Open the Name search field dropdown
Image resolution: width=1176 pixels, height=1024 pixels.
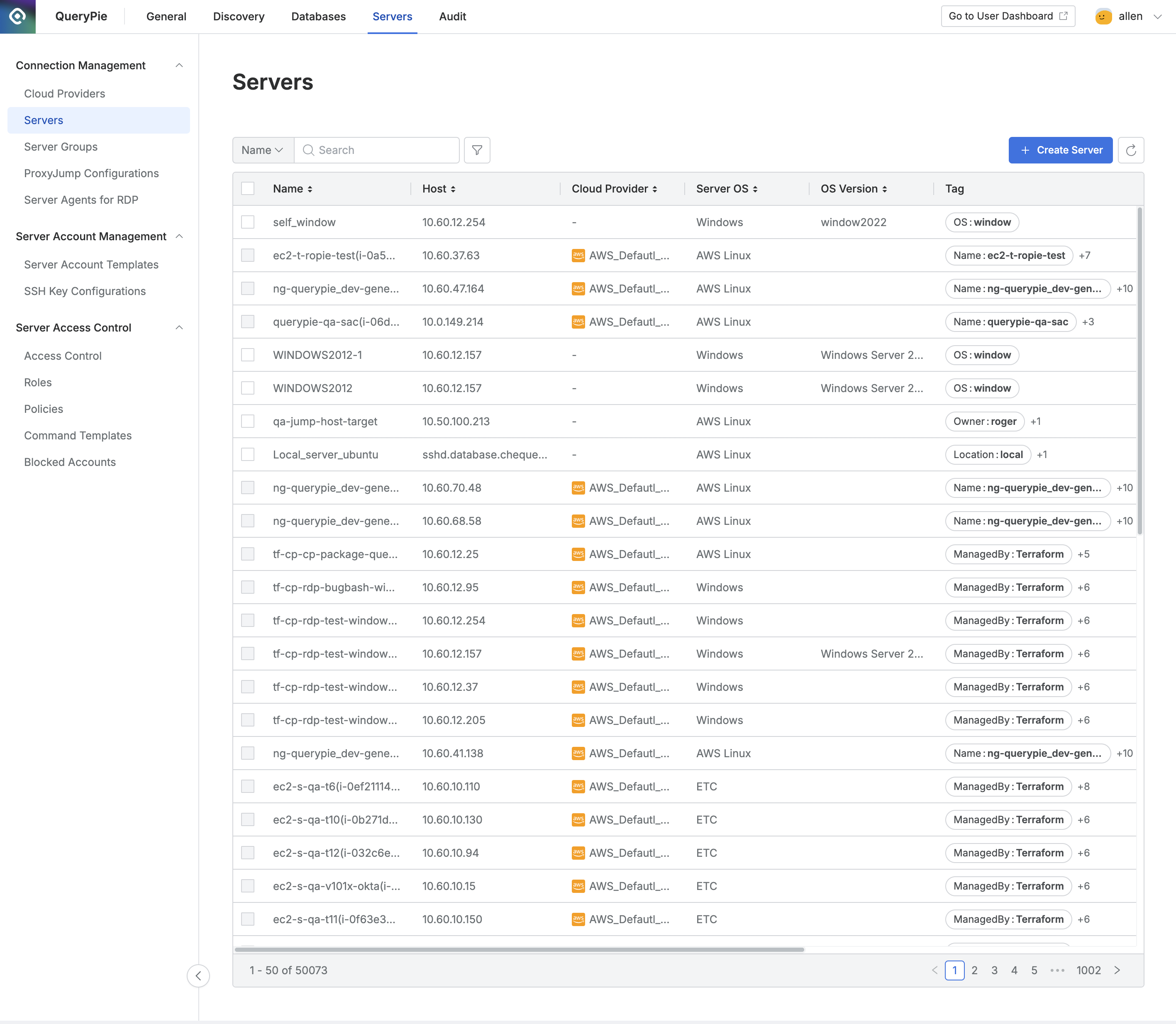pyautogui.click(x=263, y=150)
